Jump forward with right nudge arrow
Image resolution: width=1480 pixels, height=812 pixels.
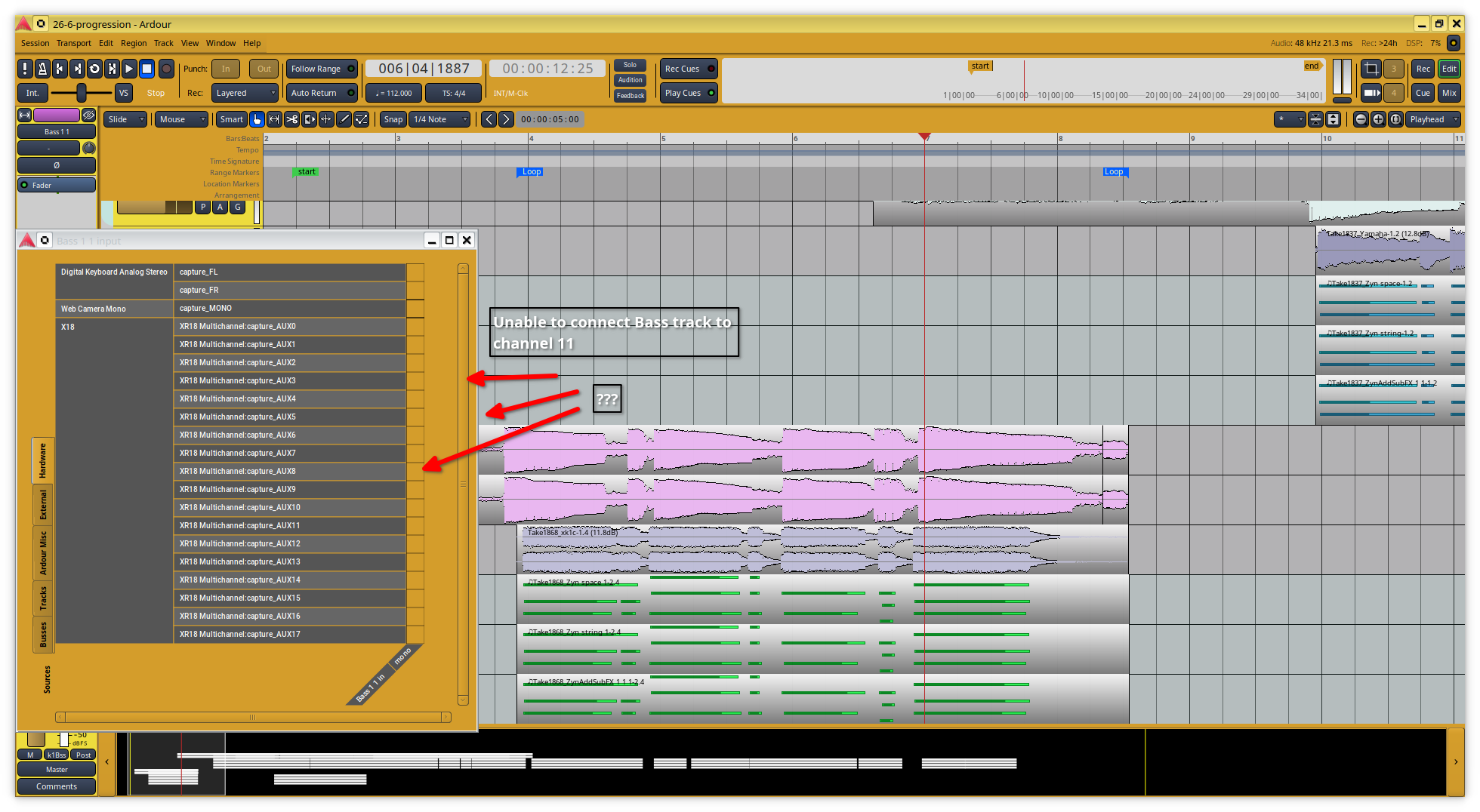point(506,119)
